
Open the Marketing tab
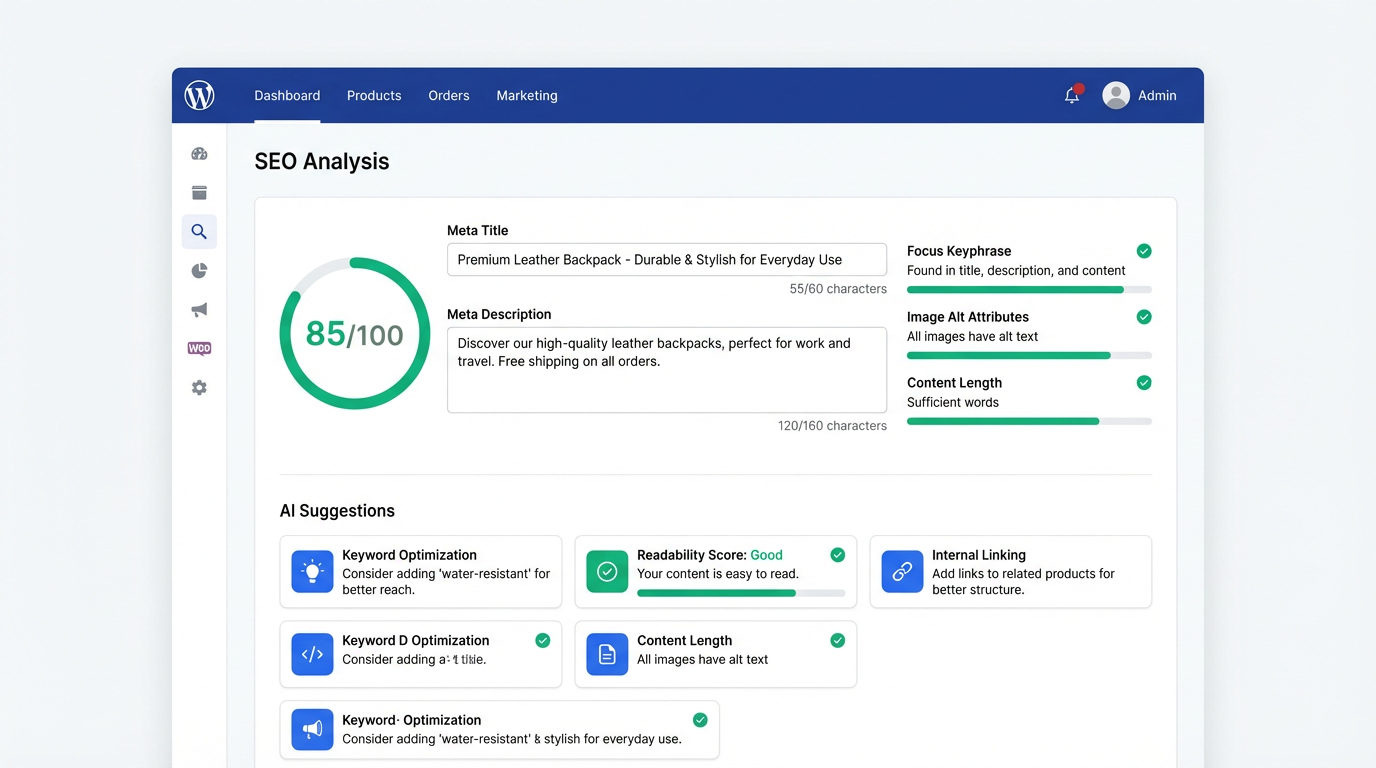[527, 96]
